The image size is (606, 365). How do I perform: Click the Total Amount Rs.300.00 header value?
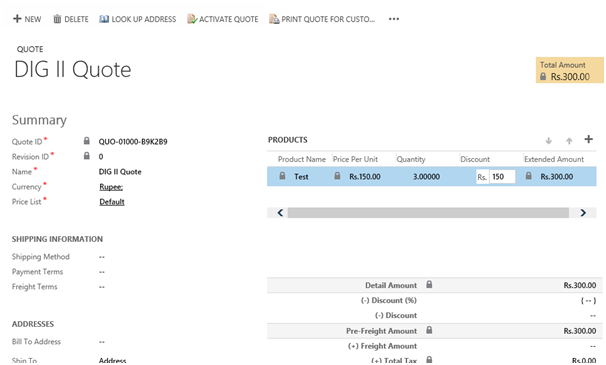click(x=570, y=77)
